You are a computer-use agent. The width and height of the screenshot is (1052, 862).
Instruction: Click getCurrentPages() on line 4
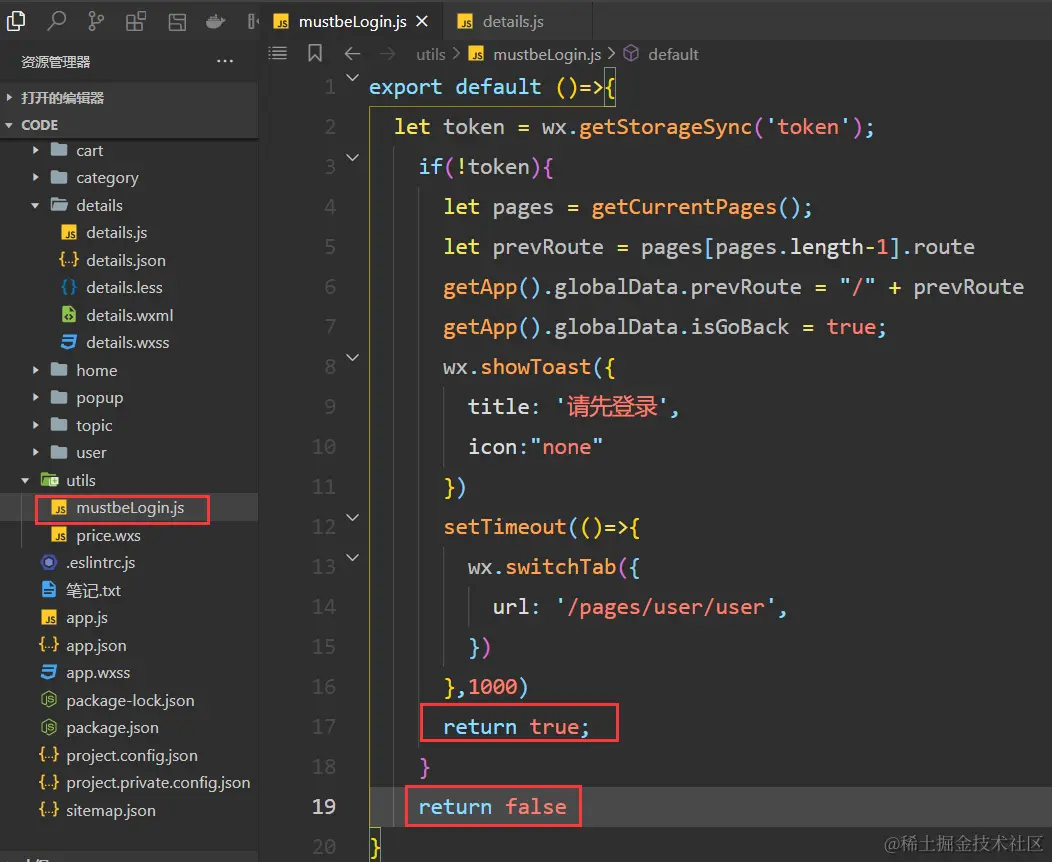click(x=695, y=208)
